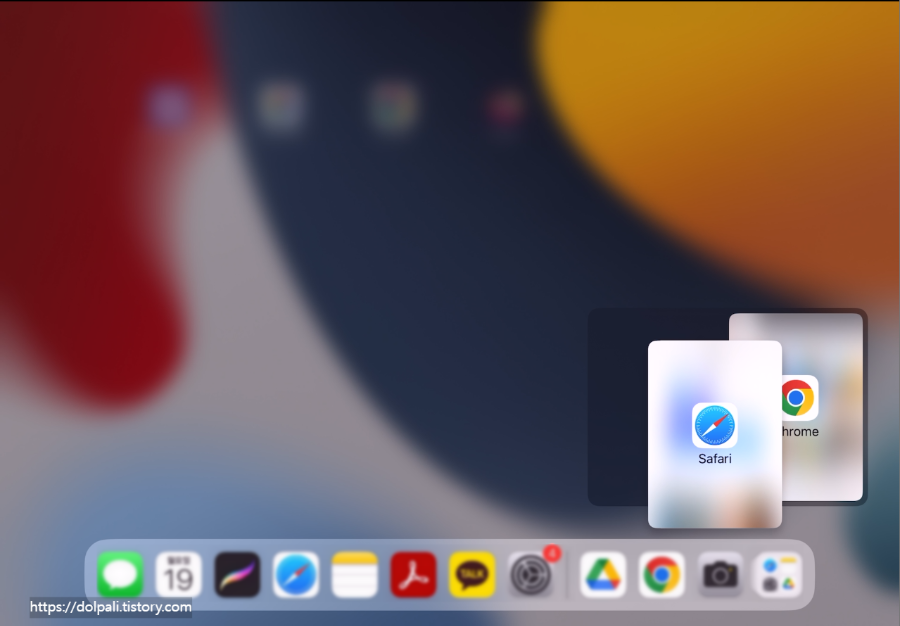The width and height of the screenshot is (900, 626).
Task: Open the Calendar app showing 19
Action: tap(179, 574)
